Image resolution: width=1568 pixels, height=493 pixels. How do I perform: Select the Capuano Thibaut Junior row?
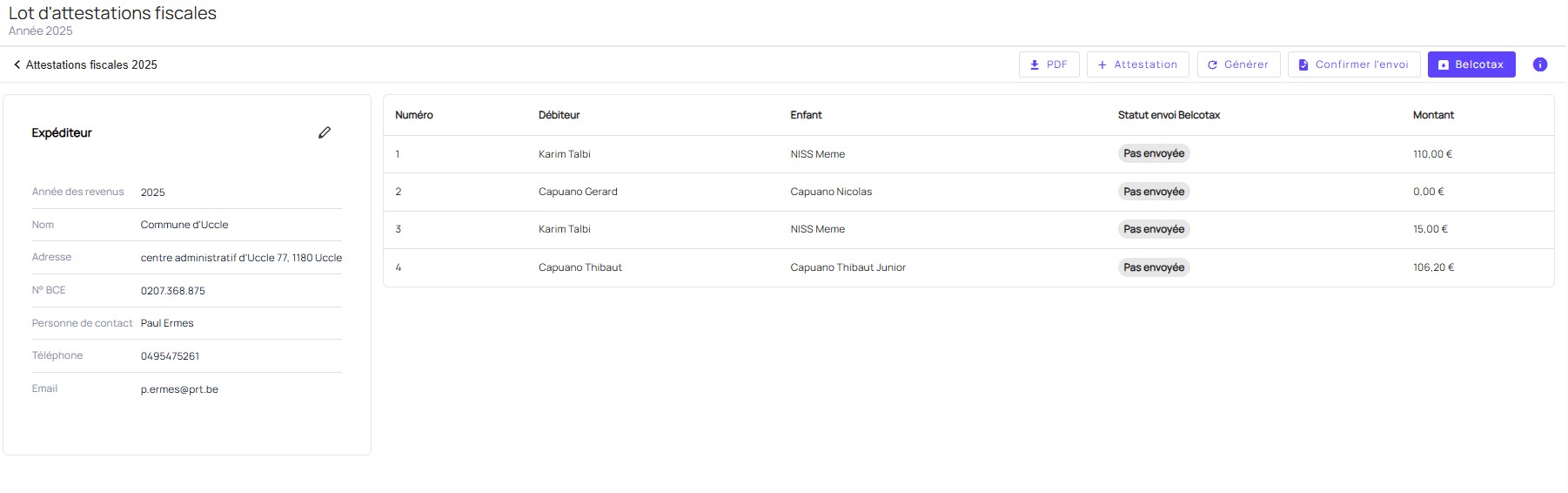tap(848, 267)
